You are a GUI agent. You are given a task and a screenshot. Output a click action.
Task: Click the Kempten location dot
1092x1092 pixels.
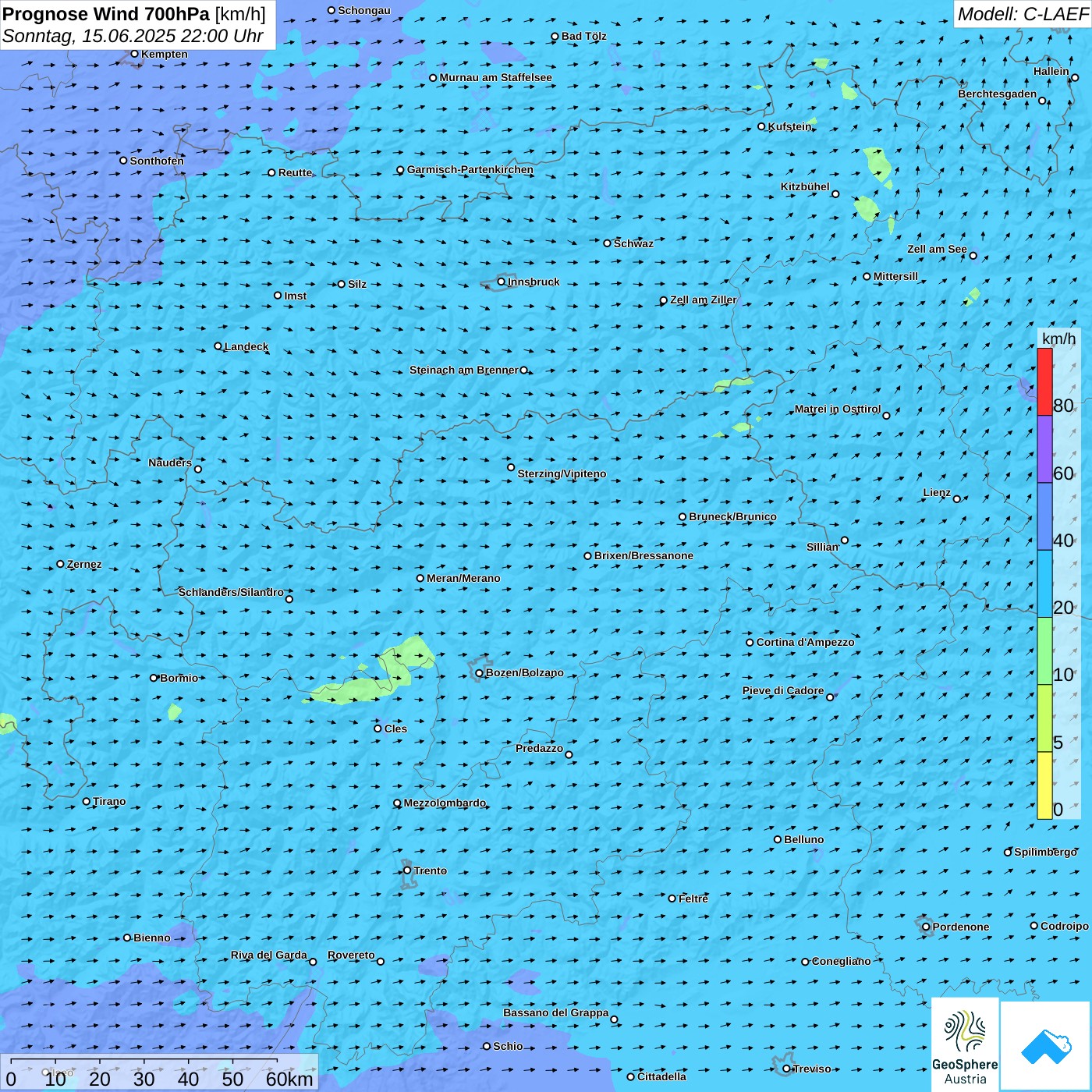[134, 54]
